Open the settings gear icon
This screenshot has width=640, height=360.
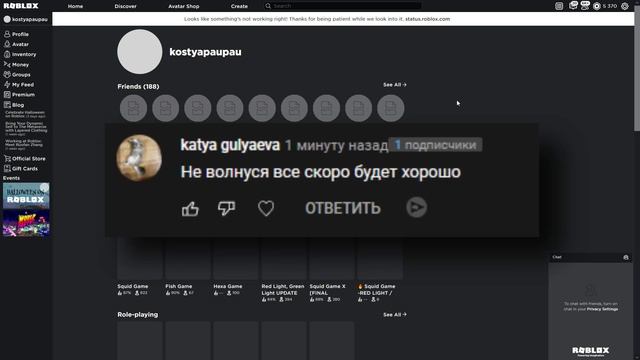point(624,6)
